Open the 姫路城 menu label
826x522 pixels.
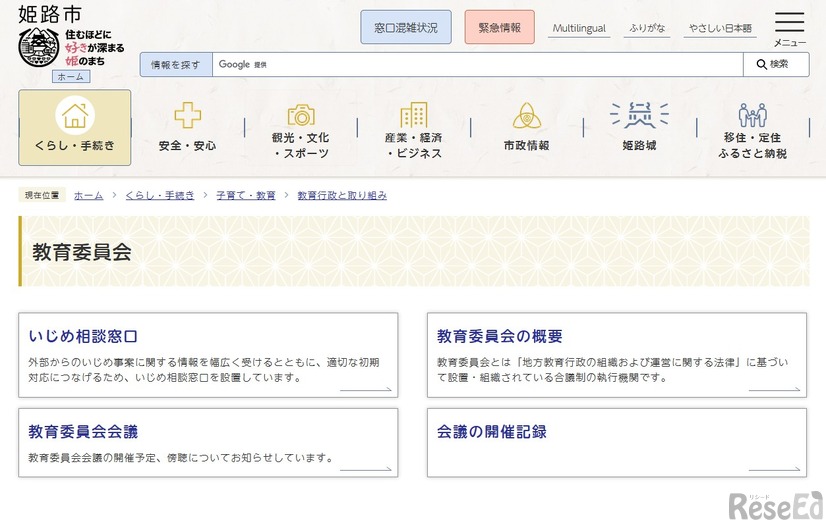639,146
